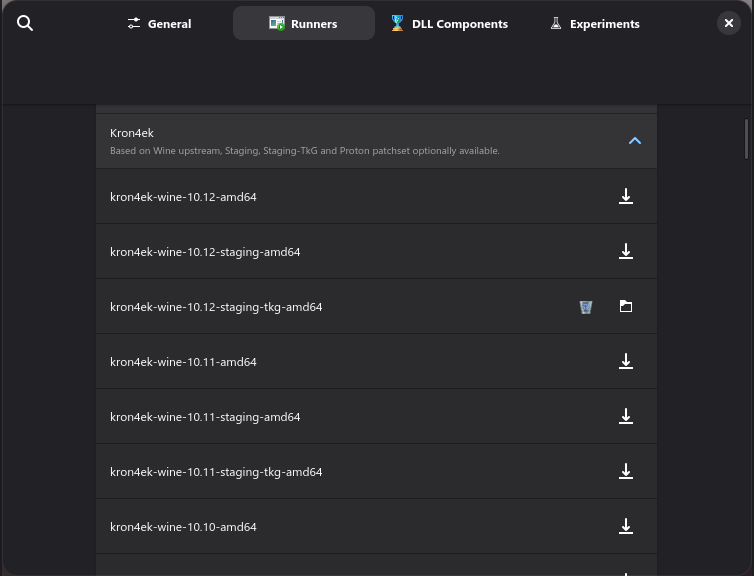Switch to the General tab
Screen dimensions: 754x576
[x=159, y=23]
